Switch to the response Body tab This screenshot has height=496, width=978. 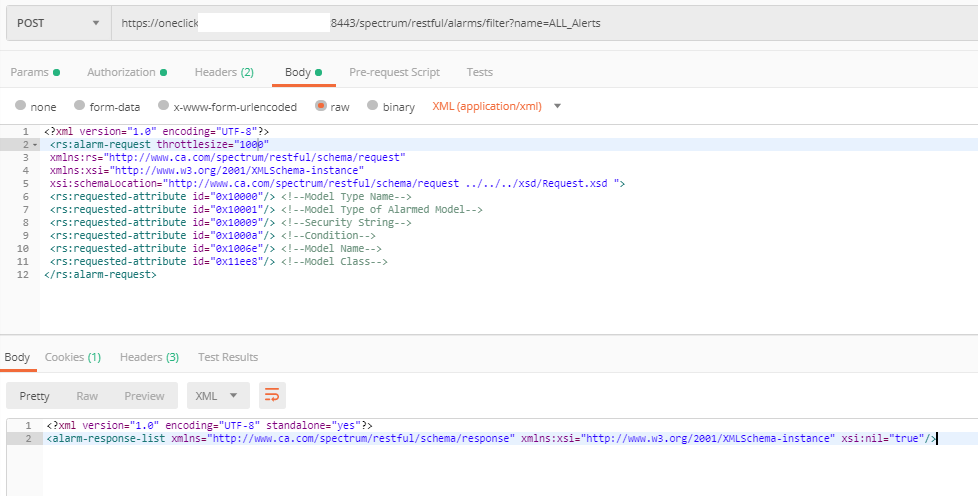[x=17, y=357]
